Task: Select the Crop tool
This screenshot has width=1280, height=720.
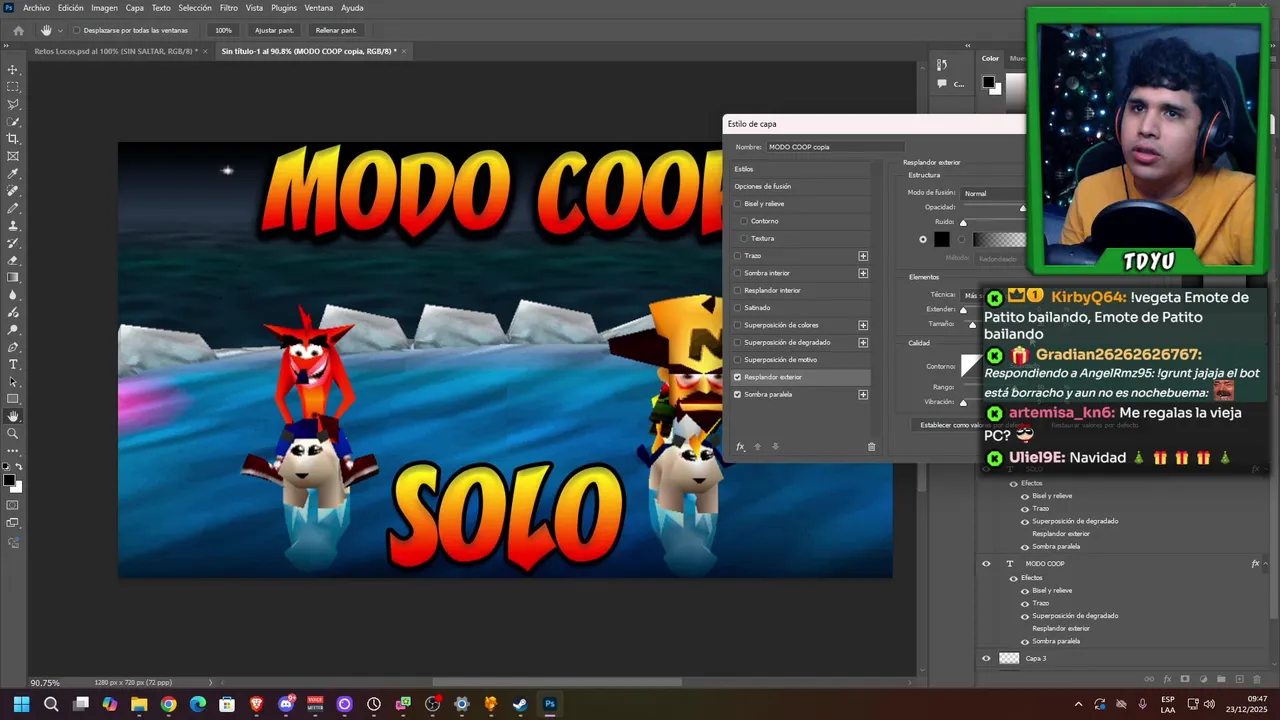Action: (x=13, y=139)
